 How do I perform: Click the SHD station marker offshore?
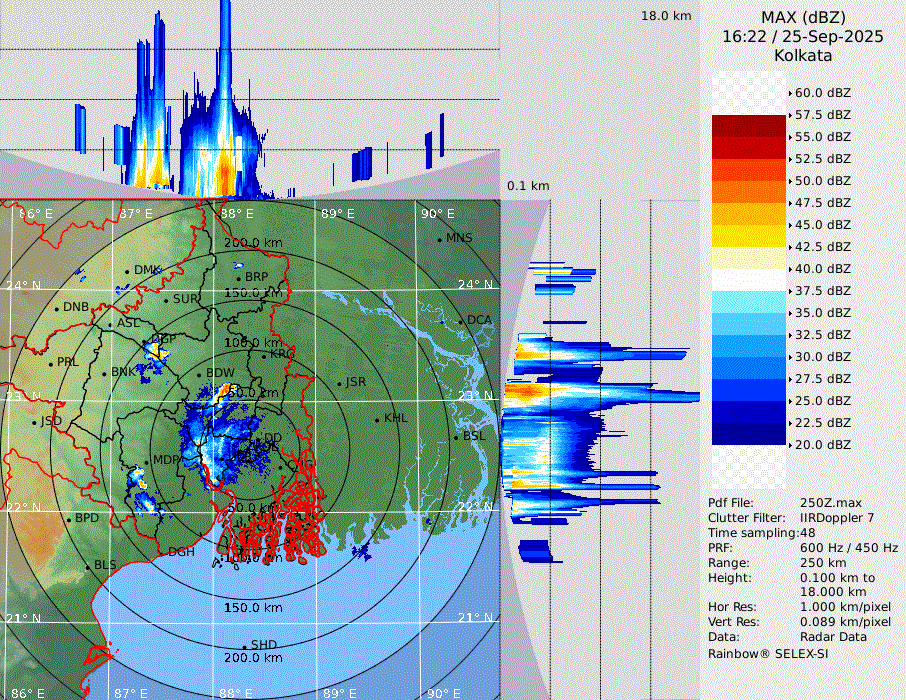pyautogui.click(x=244, y=646)
